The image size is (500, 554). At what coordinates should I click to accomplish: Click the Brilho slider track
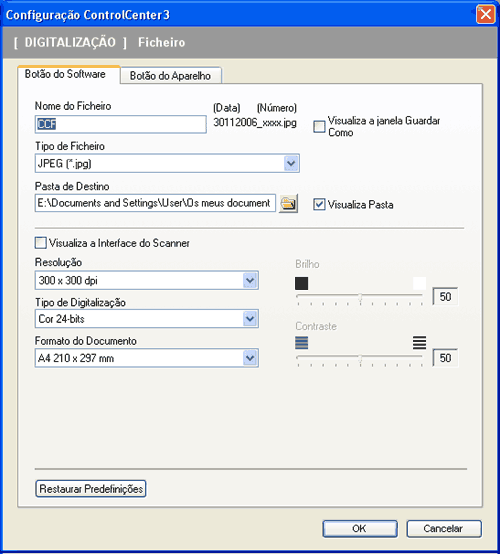tap(360, 296)
